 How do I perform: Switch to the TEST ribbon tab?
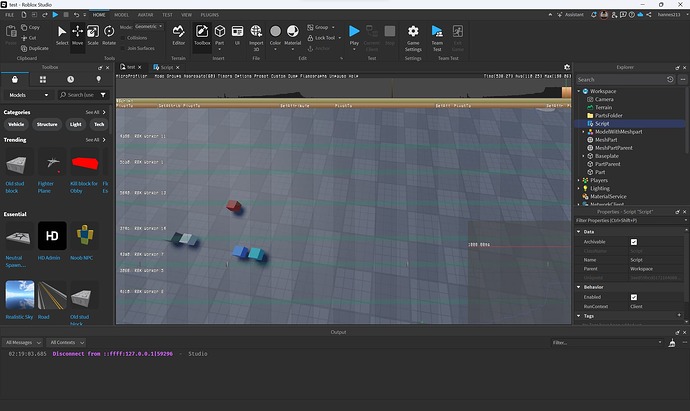(x=167, y=15)
